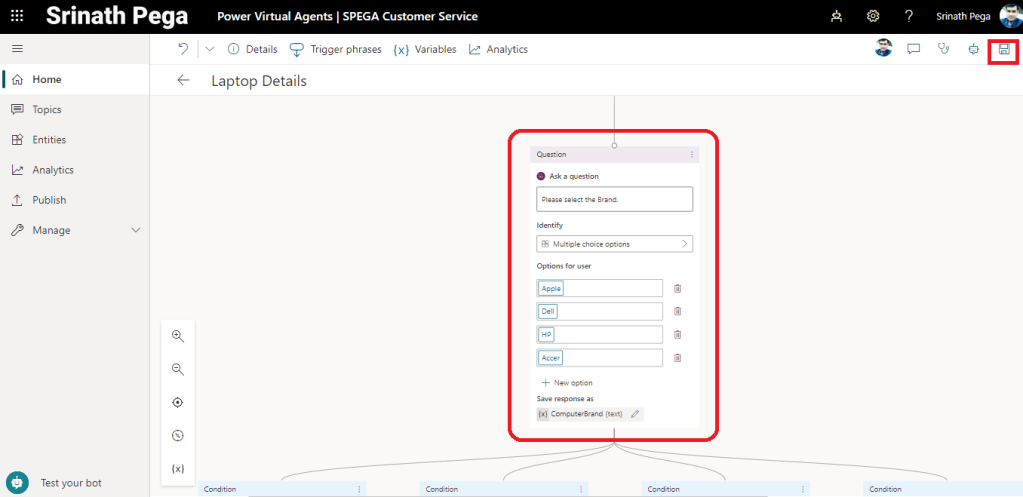Expand the Manage menu chevron
Image resolution: width=1023 pixels, height=497 pixels.
click(x=136, y=230)
